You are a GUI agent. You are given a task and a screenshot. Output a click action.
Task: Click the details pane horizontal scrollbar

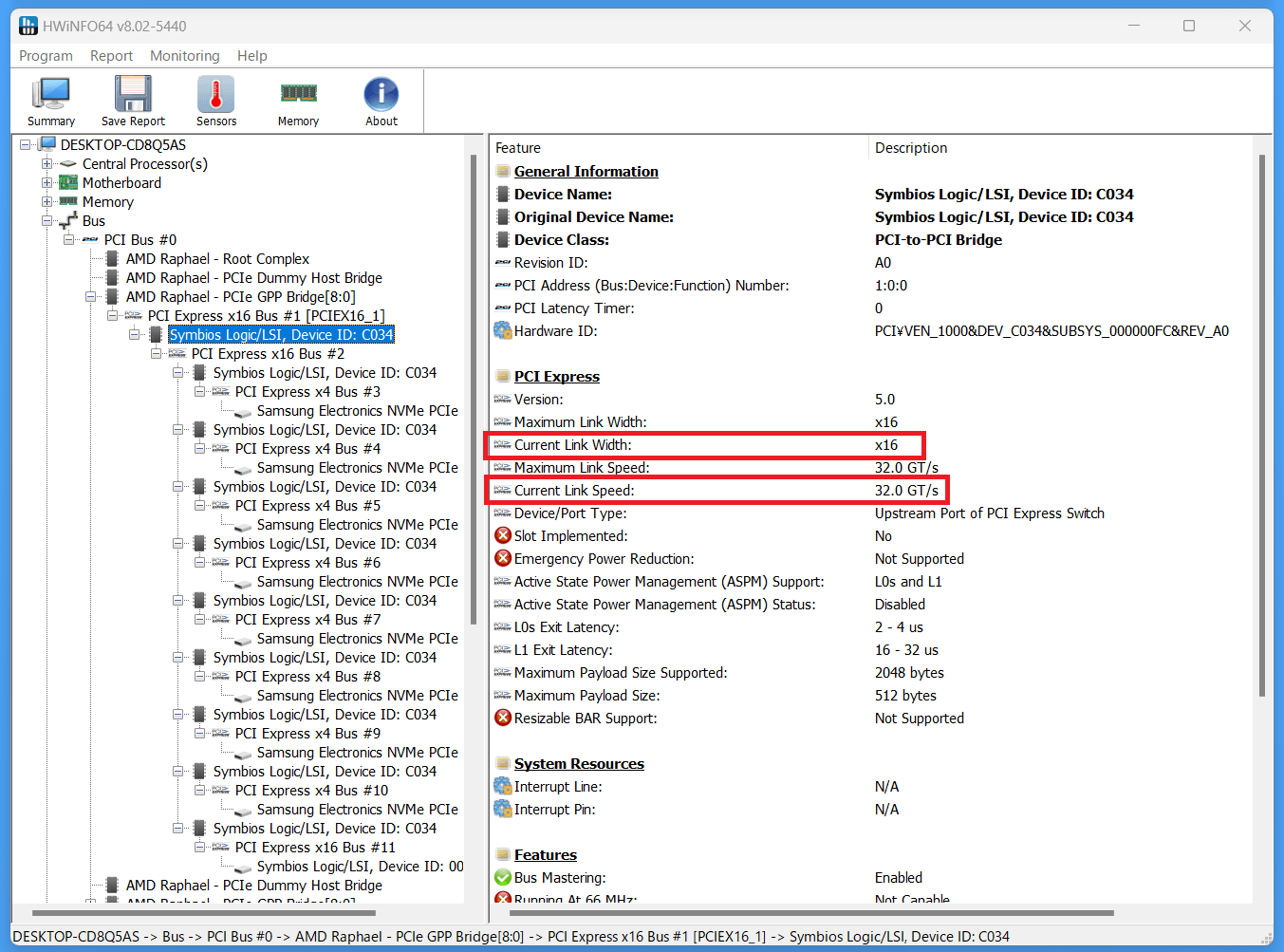click(x=811, y=913)
